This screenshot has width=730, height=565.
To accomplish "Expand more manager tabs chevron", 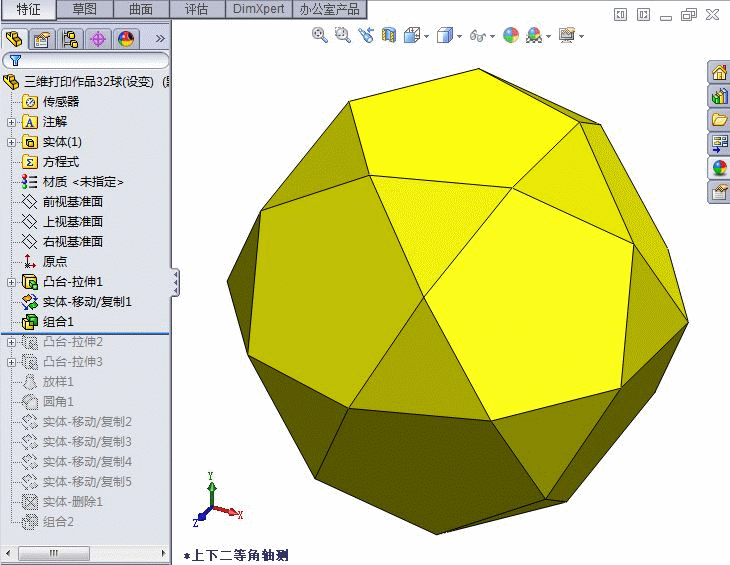I will [160, 39].
